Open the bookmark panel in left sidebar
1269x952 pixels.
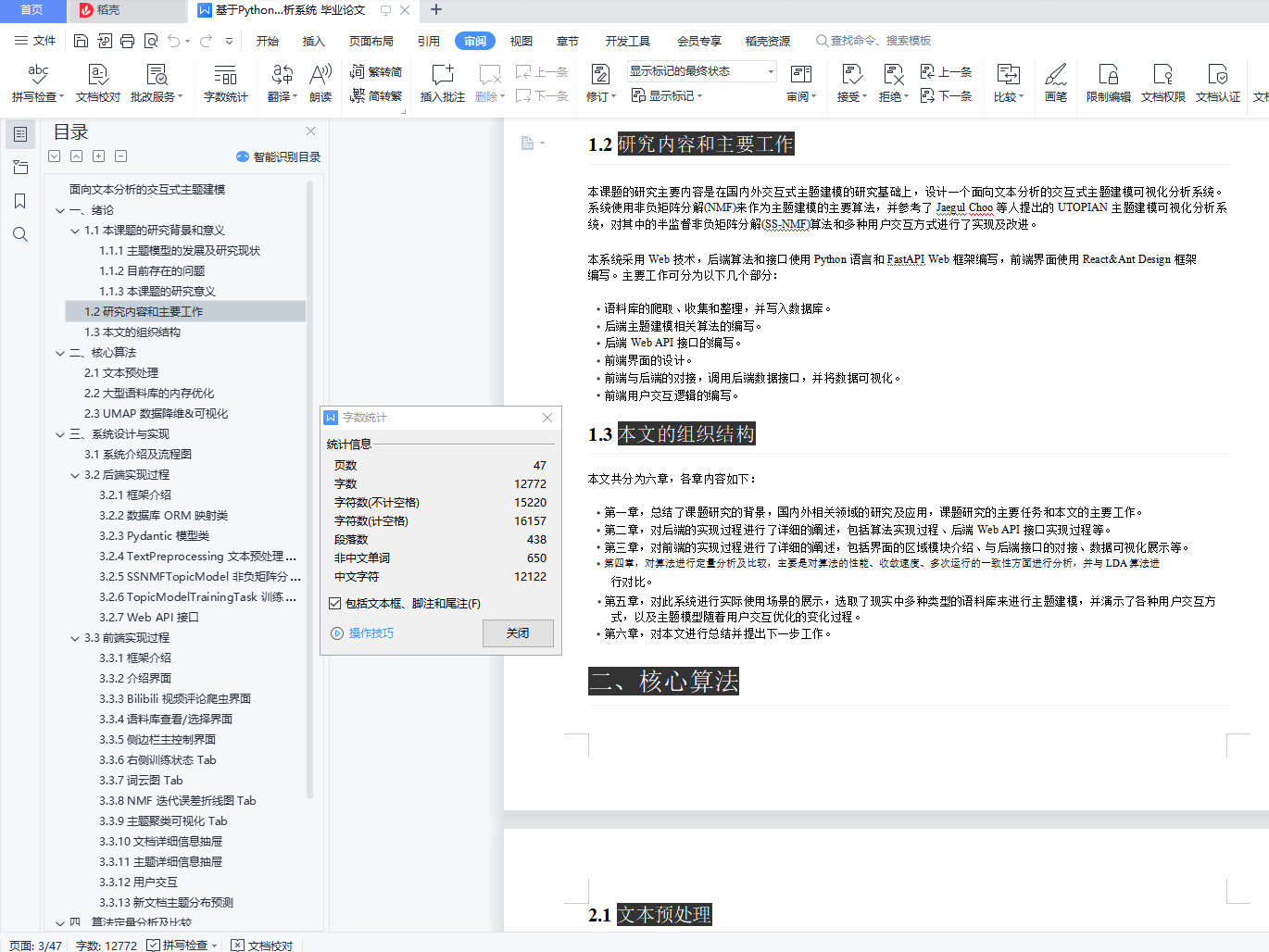20,201
